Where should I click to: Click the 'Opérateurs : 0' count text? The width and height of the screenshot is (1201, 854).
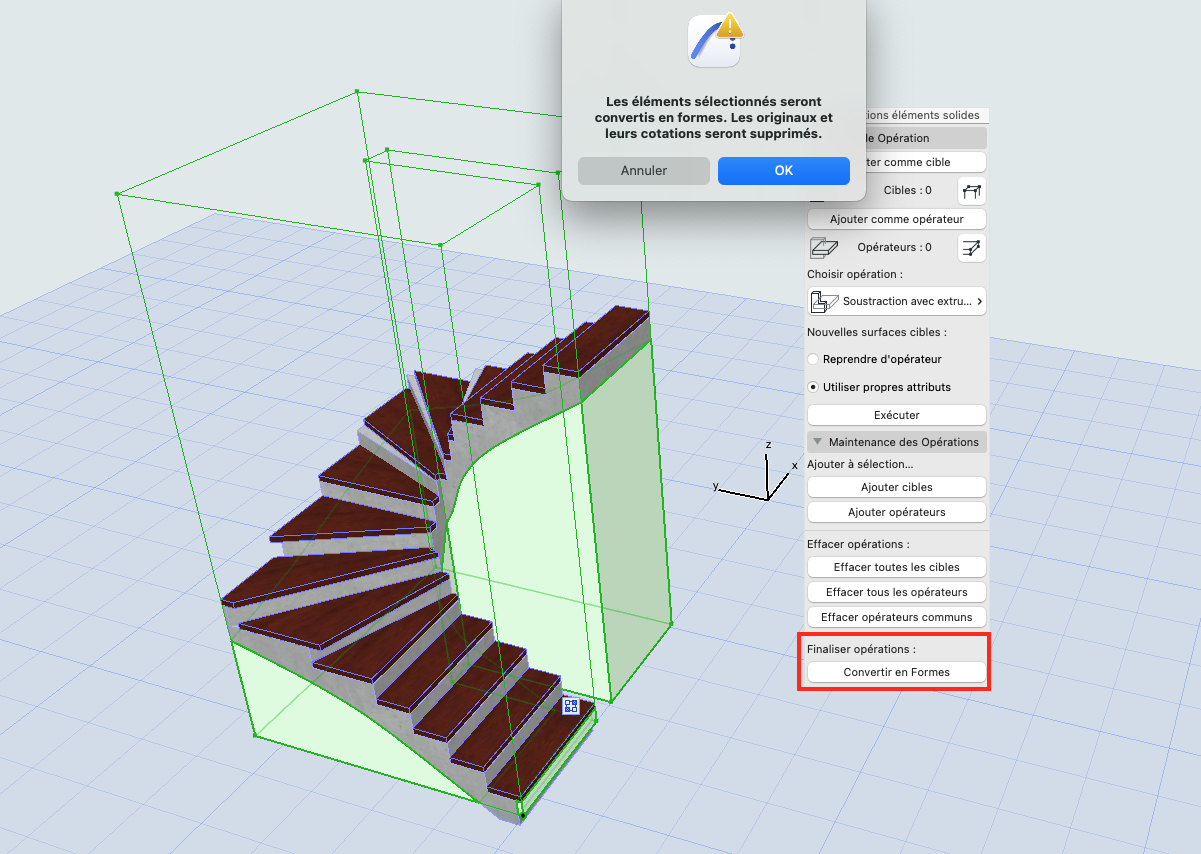[895, 247]
